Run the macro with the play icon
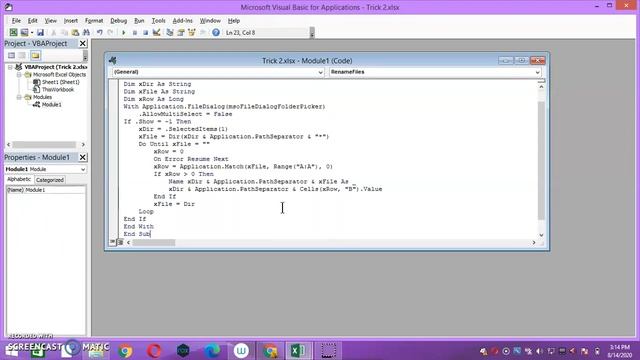 123,32
